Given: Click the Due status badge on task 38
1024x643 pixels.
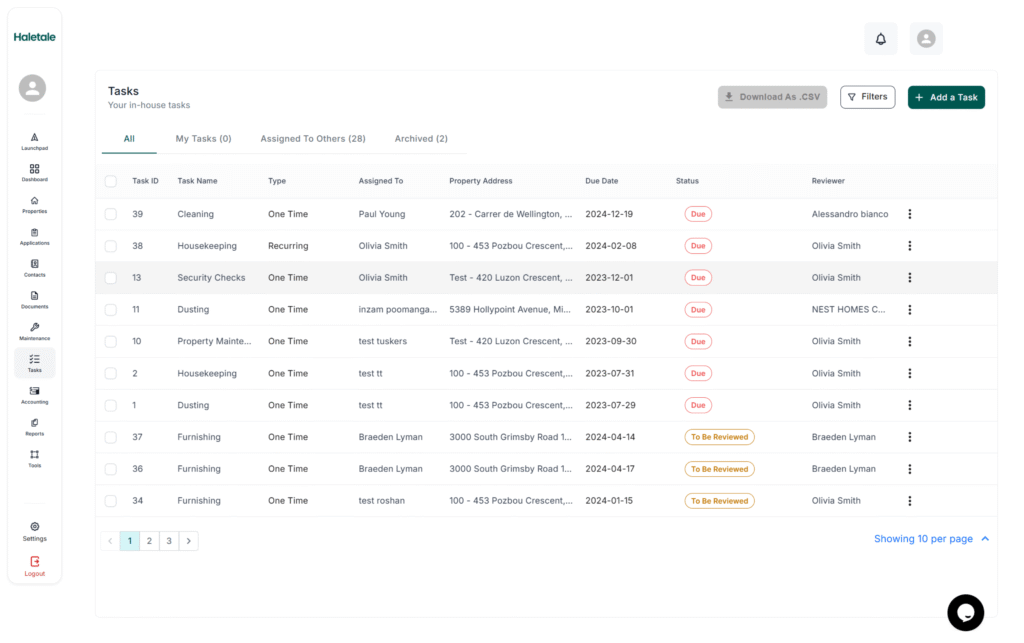Looking at the screenshot, I should [698, 245].
